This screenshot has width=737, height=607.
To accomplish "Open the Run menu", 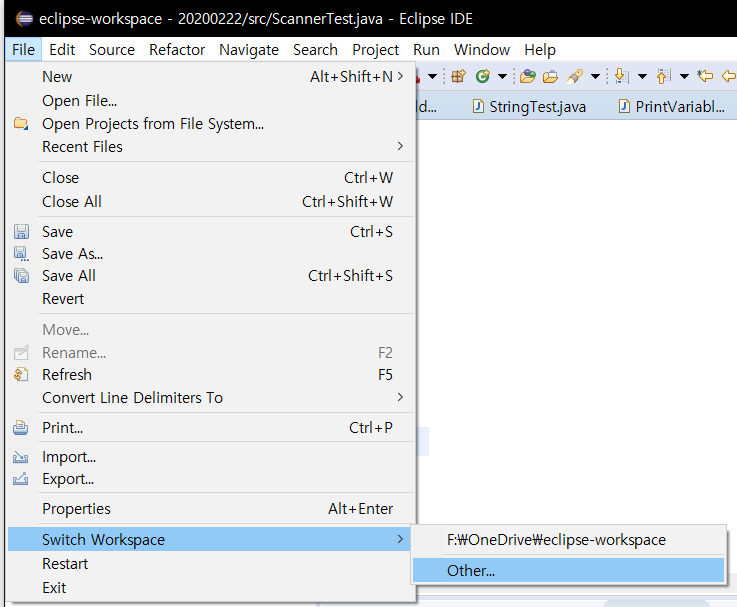I will pos(426,49).
